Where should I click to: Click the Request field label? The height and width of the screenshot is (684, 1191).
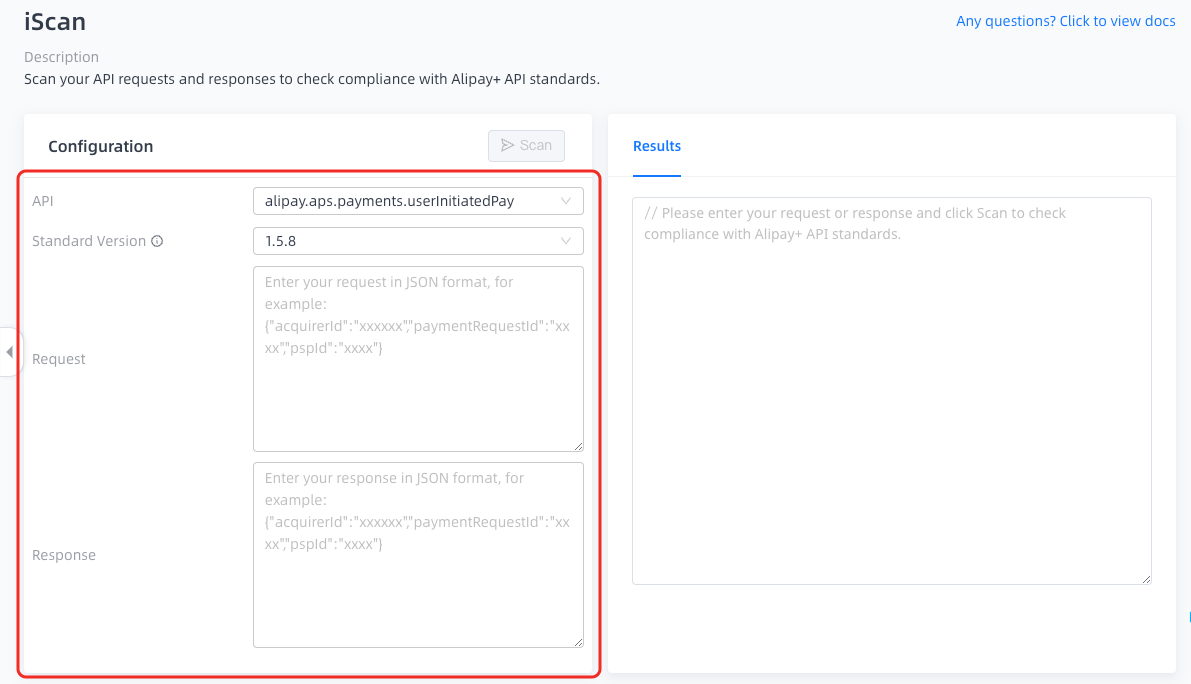[x=59, y=359]
